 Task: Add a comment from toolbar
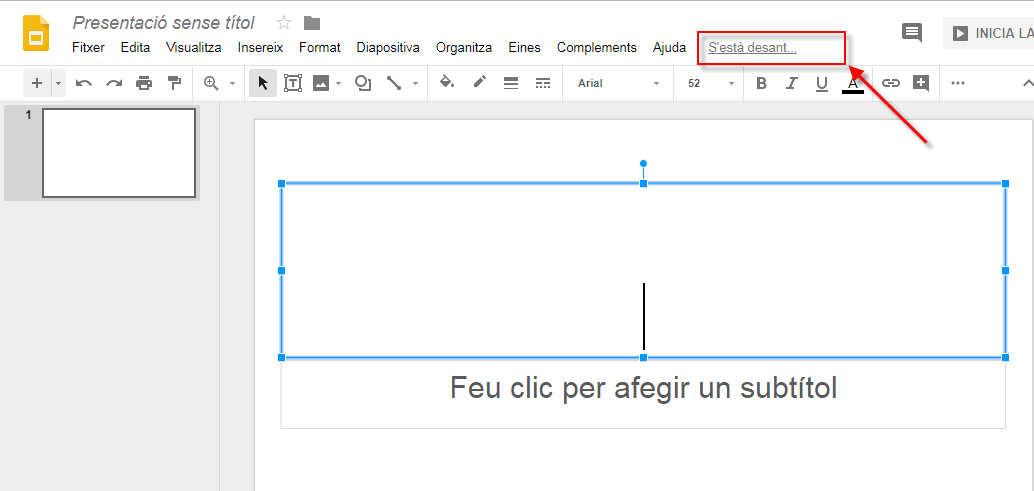click(x=921, y=83)
